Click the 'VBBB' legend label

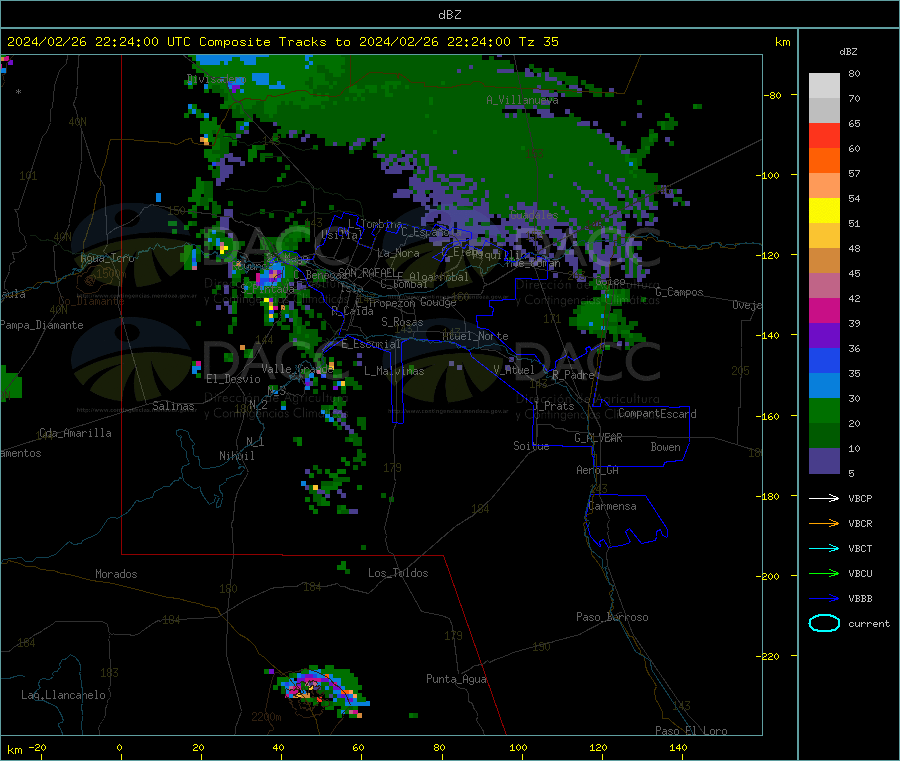coord(860,598)
